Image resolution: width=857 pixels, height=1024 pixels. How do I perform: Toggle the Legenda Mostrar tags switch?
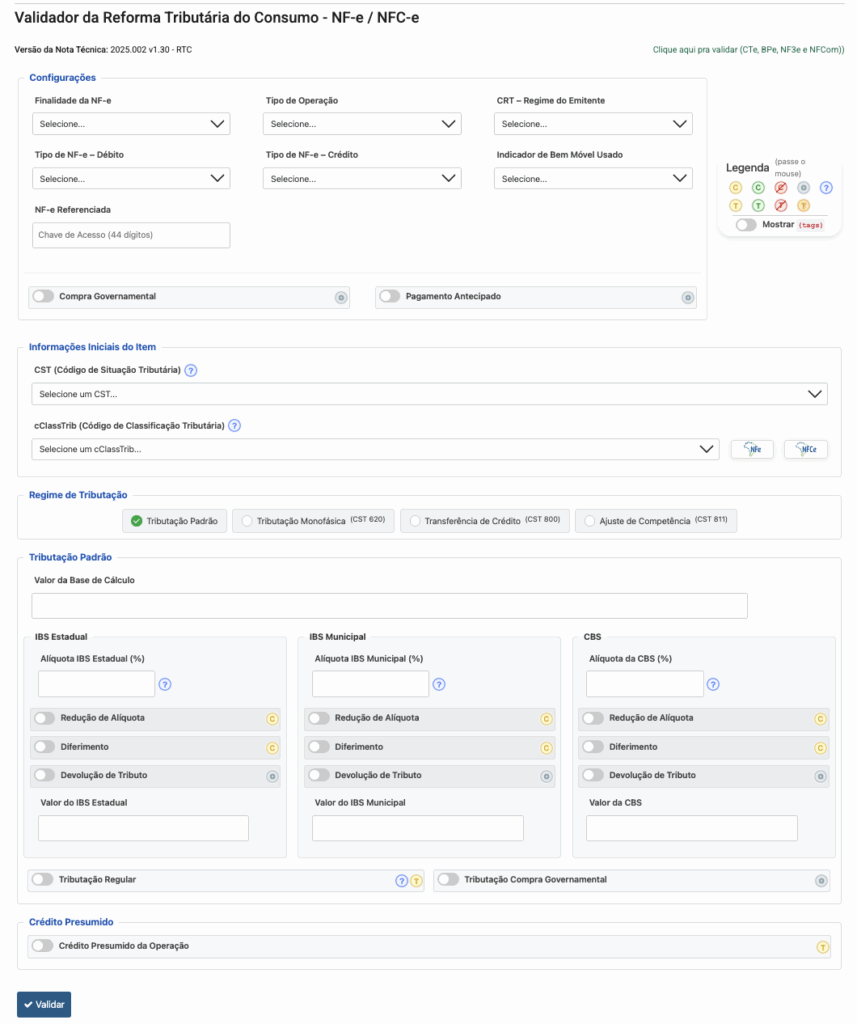click(x=746, y=225)
